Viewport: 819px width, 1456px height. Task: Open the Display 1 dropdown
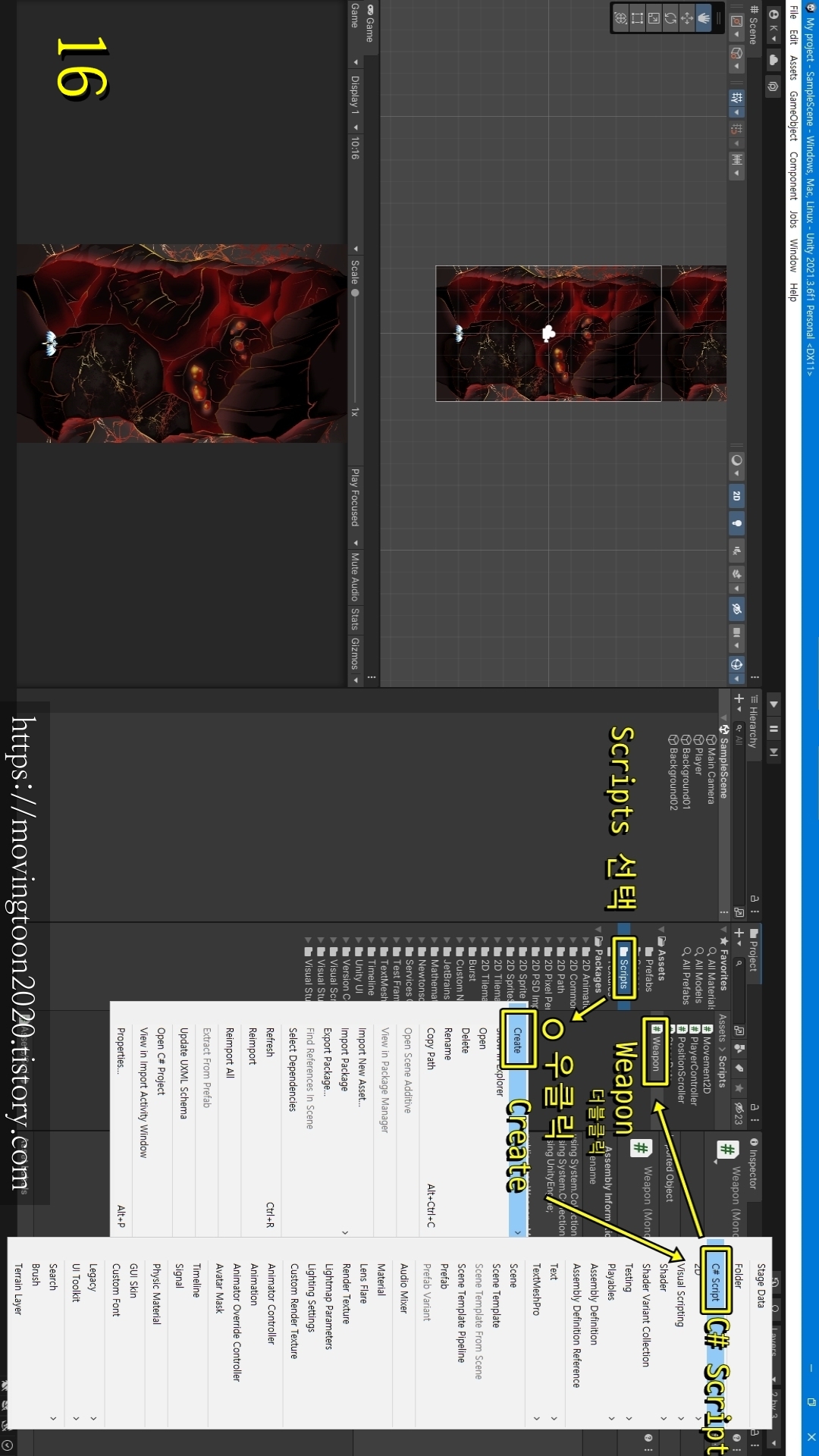[x=354, y=100]
